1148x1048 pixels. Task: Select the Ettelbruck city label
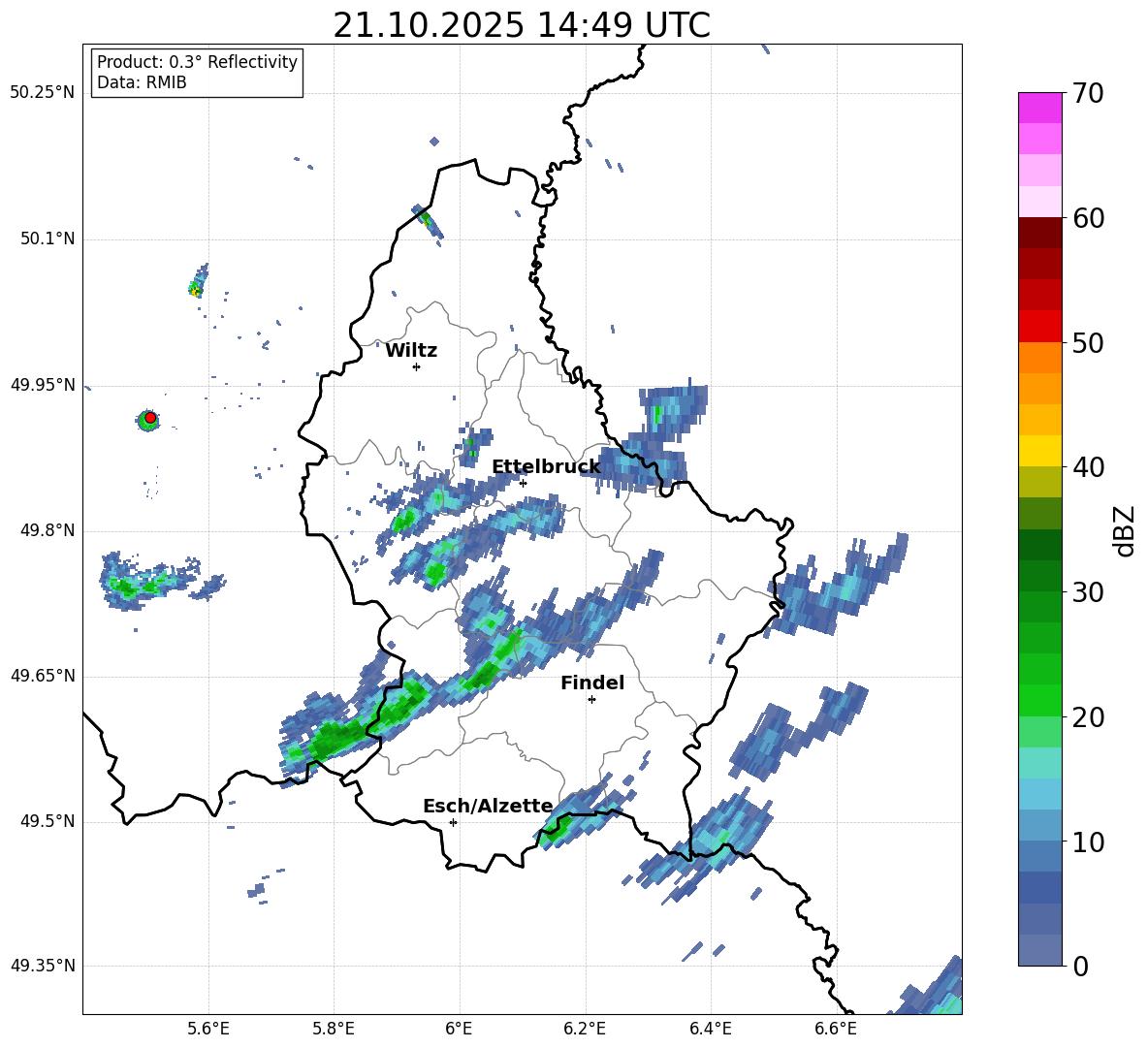coord(546,467)
